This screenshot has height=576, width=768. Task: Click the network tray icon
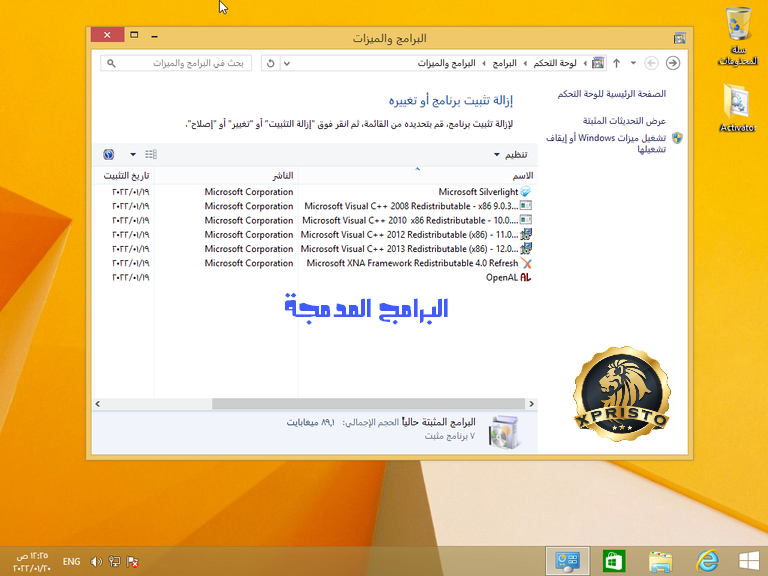(115, 562)
